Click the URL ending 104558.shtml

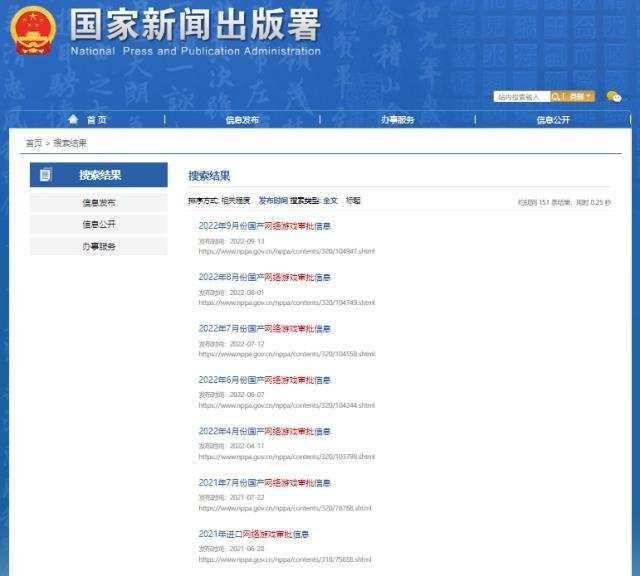point(287,354)
